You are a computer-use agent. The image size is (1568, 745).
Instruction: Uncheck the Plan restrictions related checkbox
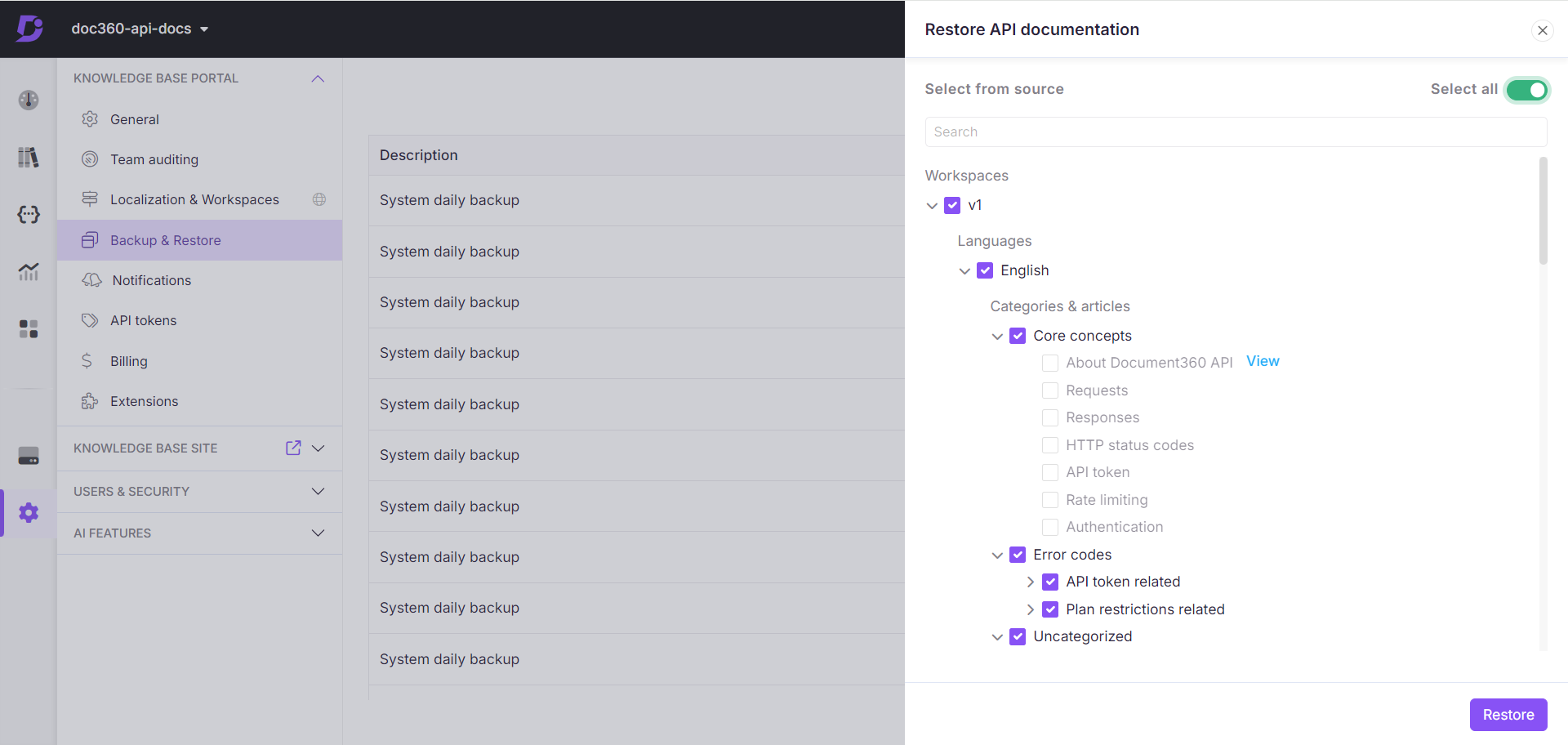[x=1050, y=609]
